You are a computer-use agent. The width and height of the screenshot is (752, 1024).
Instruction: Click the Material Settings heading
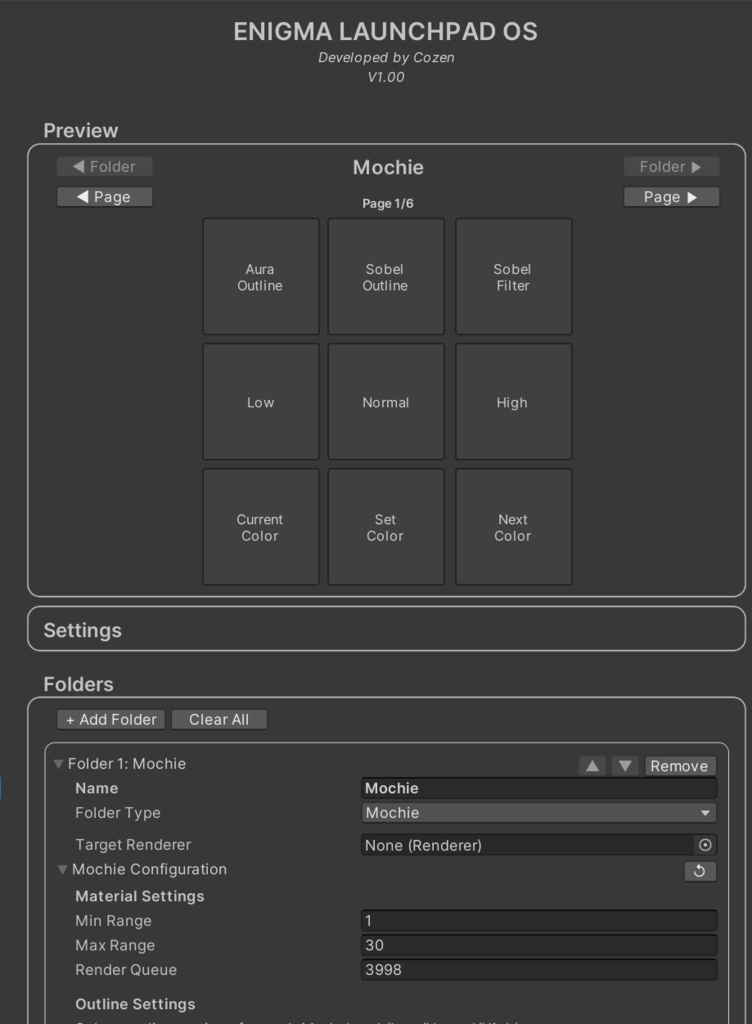[140, 896]
